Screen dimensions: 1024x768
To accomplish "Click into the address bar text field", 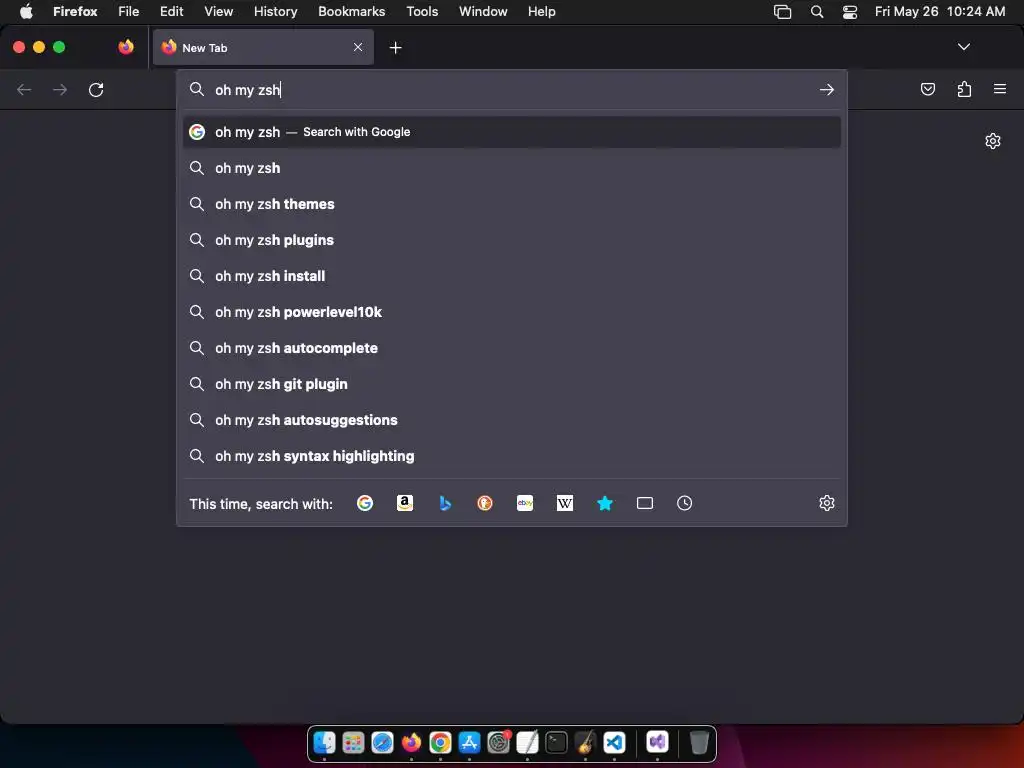I will 513,89.
